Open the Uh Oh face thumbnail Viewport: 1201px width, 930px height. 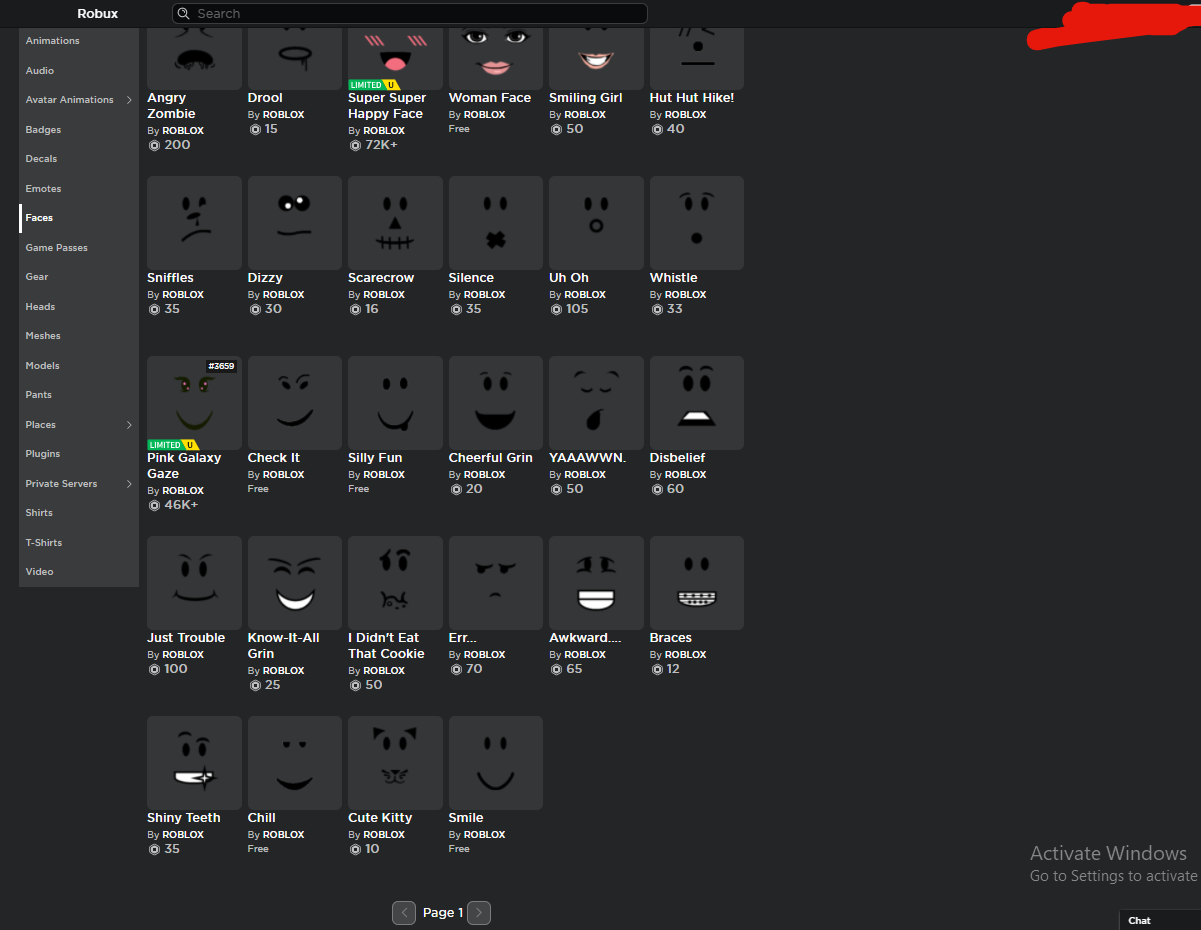click(596, 223)
